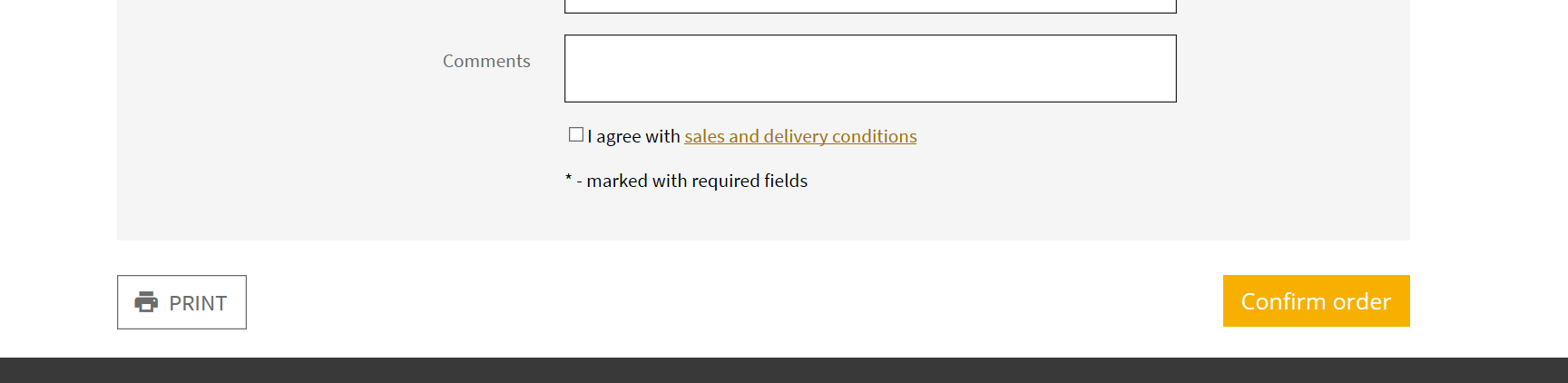Tick the sales conditions agreement checkbox
Image resolution: width=1568 pixels, height=383 pixels.
click(x=576, y=134)
